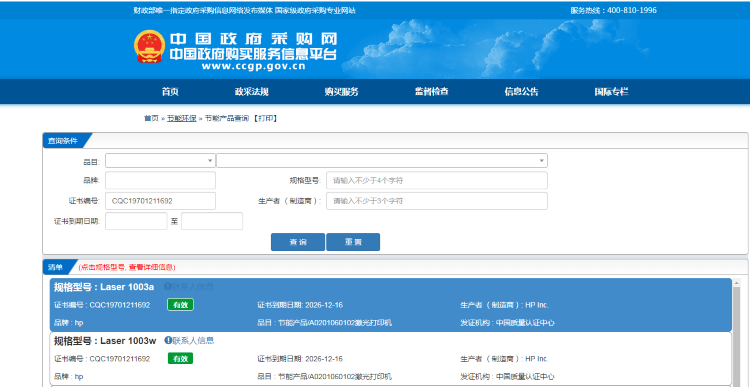Click 首页 breadcrumb link

(x=151, y=119)
